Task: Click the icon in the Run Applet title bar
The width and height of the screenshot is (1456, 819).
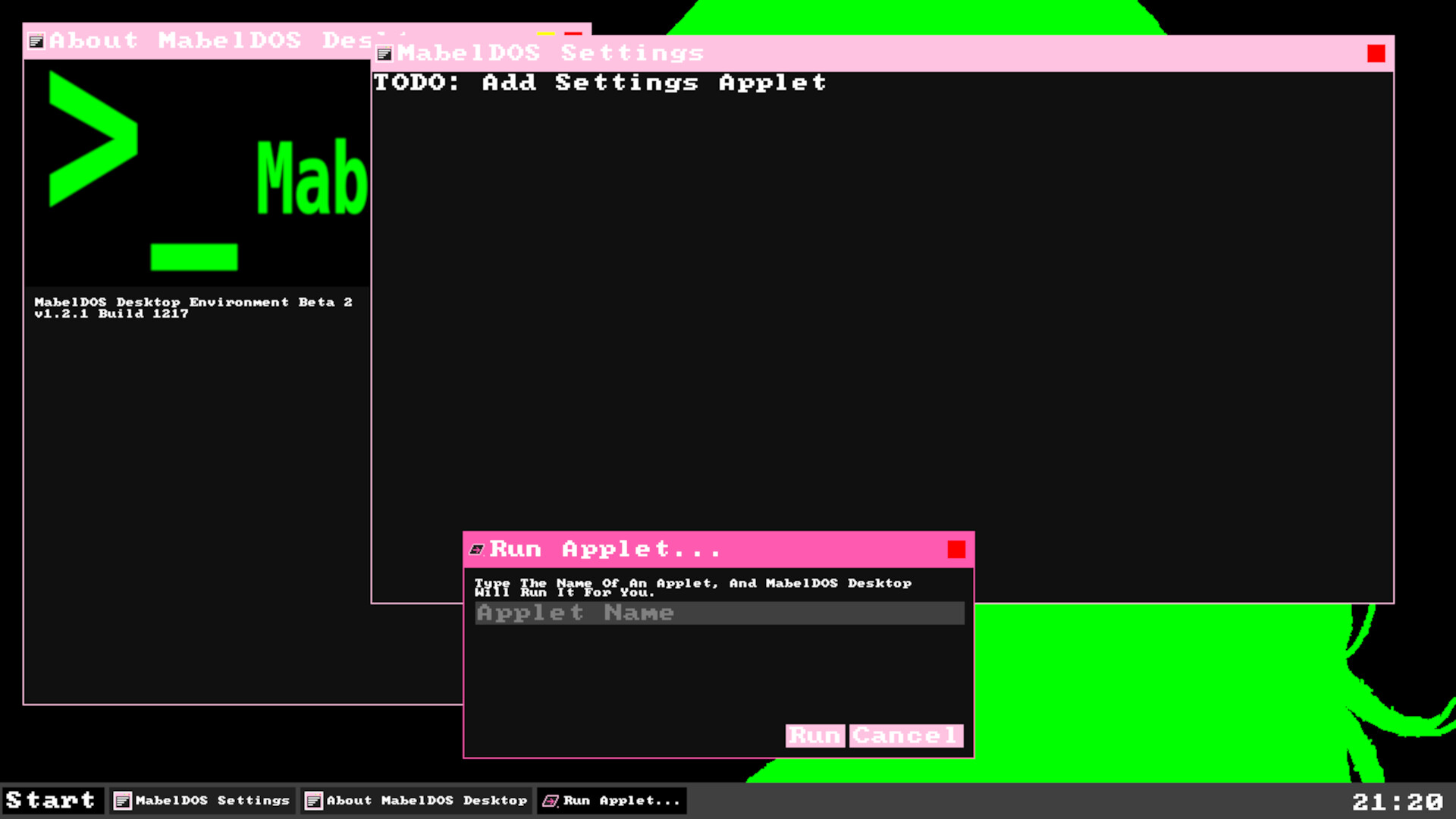Action: tap(479, 548)
